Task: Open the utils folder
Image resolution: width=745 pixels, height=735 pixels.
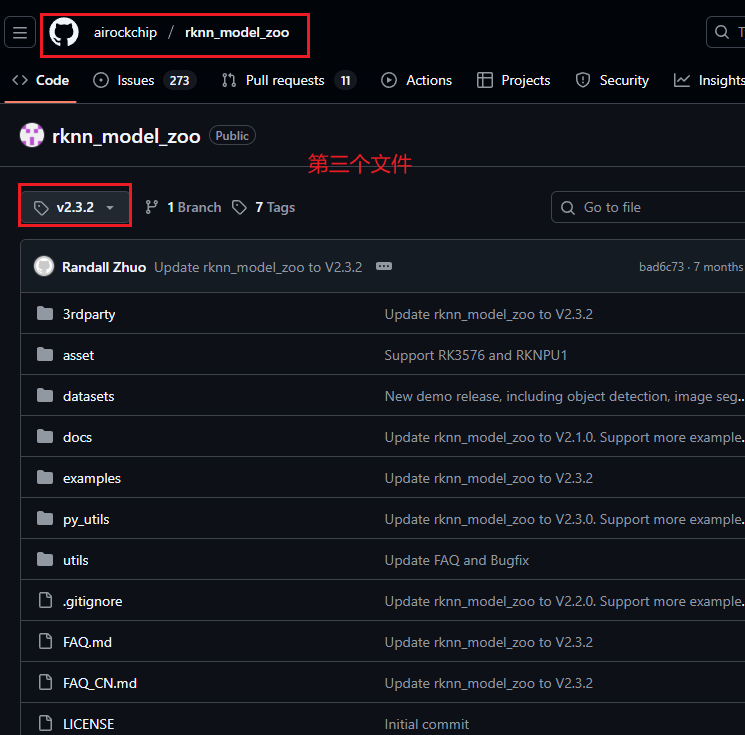Action: point(76,560)
